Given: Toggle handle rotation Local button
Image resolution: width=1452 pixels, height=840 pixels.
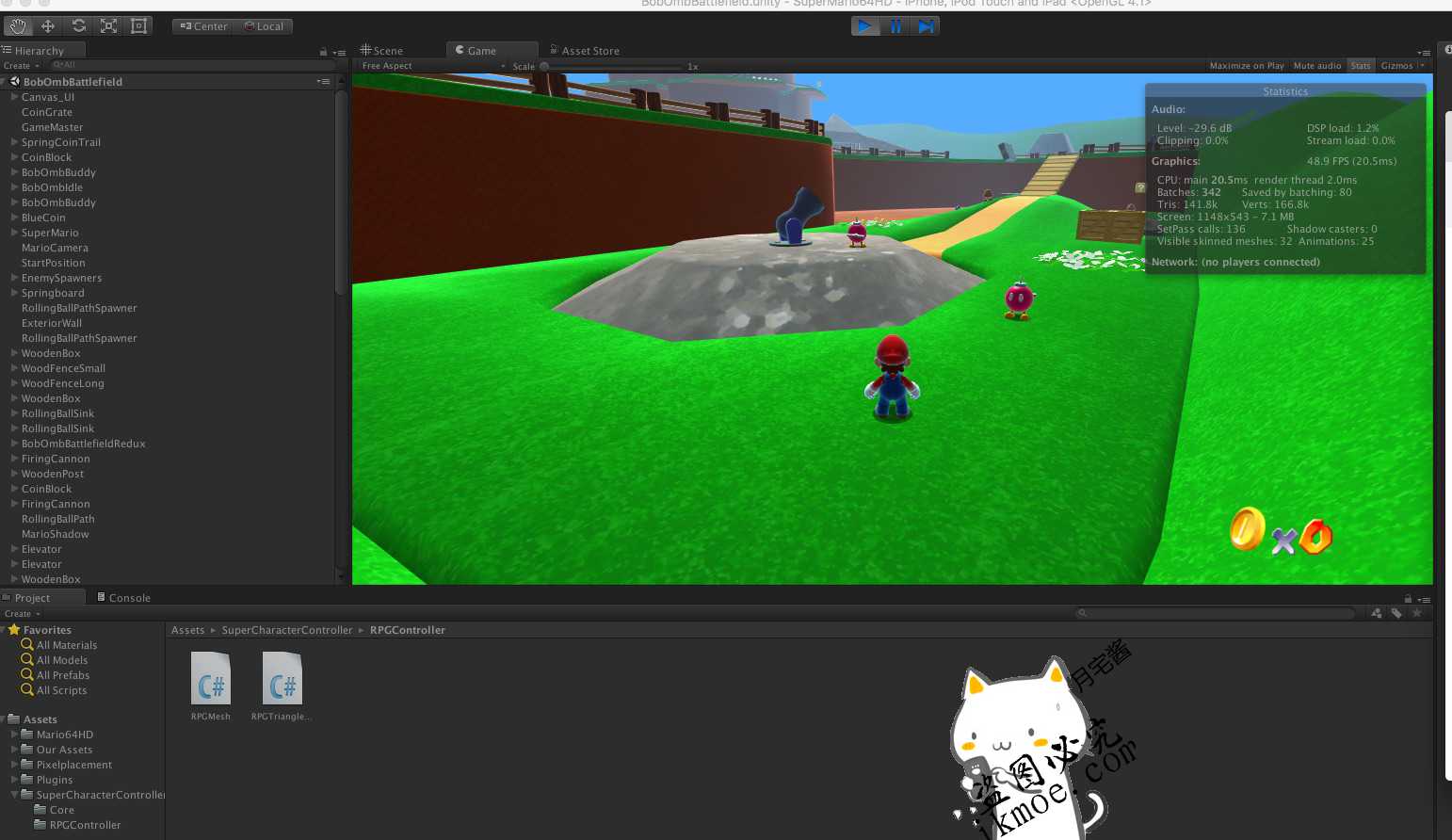Looking at the screenshot, I should pyautogui.click(x=264, y=26).
